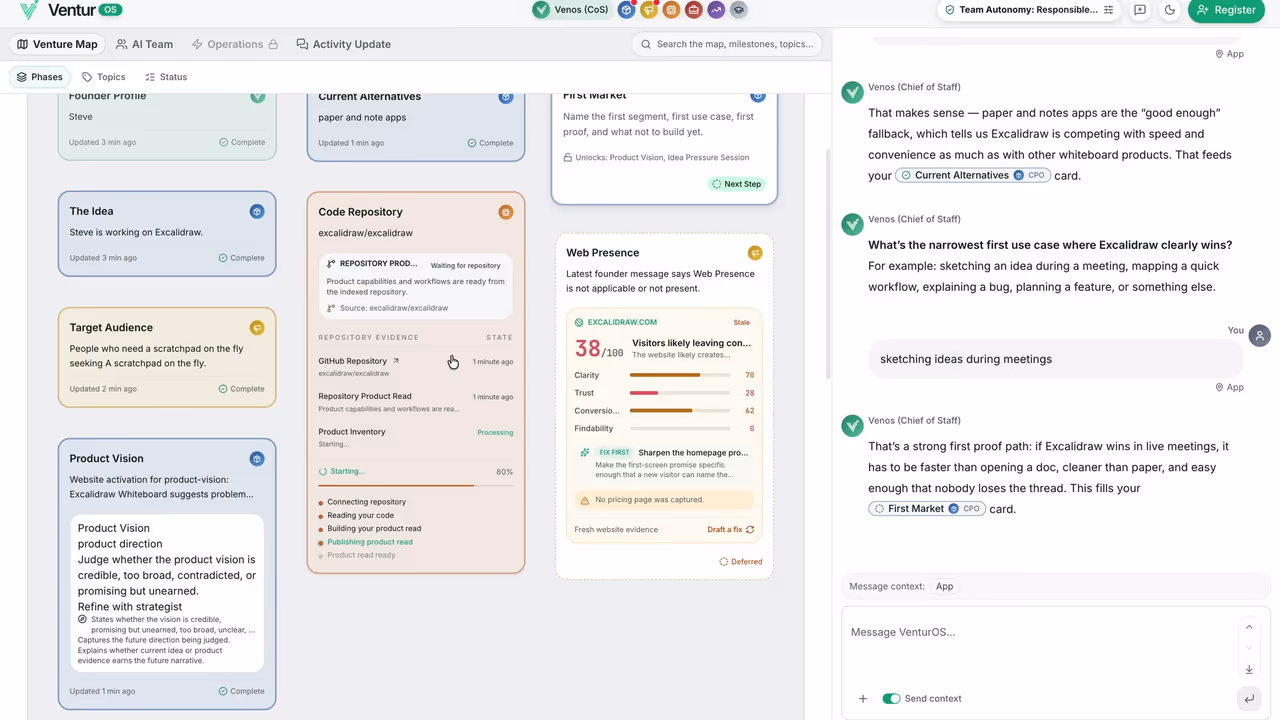
Task: Click the plus attach button in composer
Action: coord(863,699)
